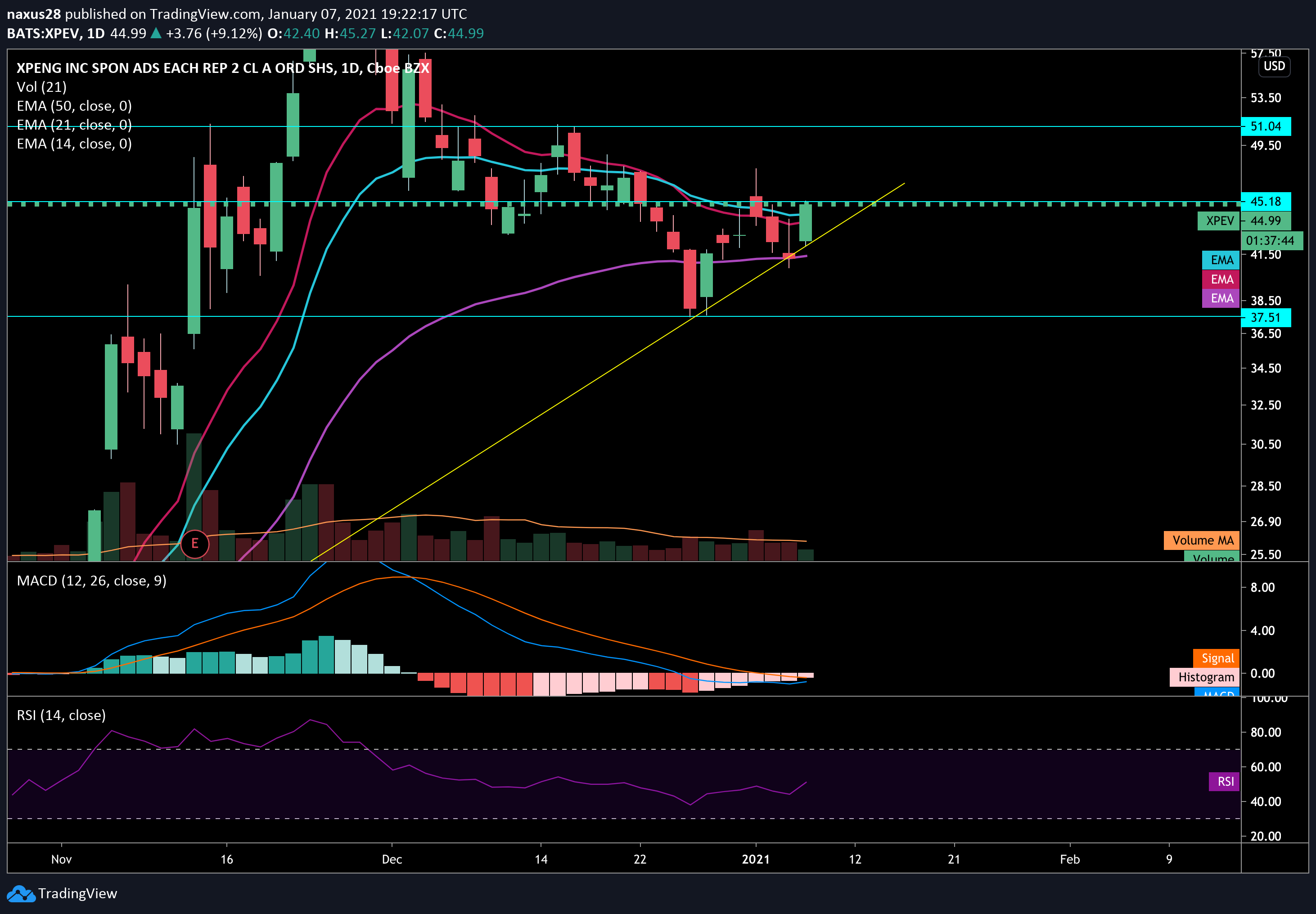Click the 30.50 price axis tick
Screen dimensions: 1316x914
[x=1266, y=445]
